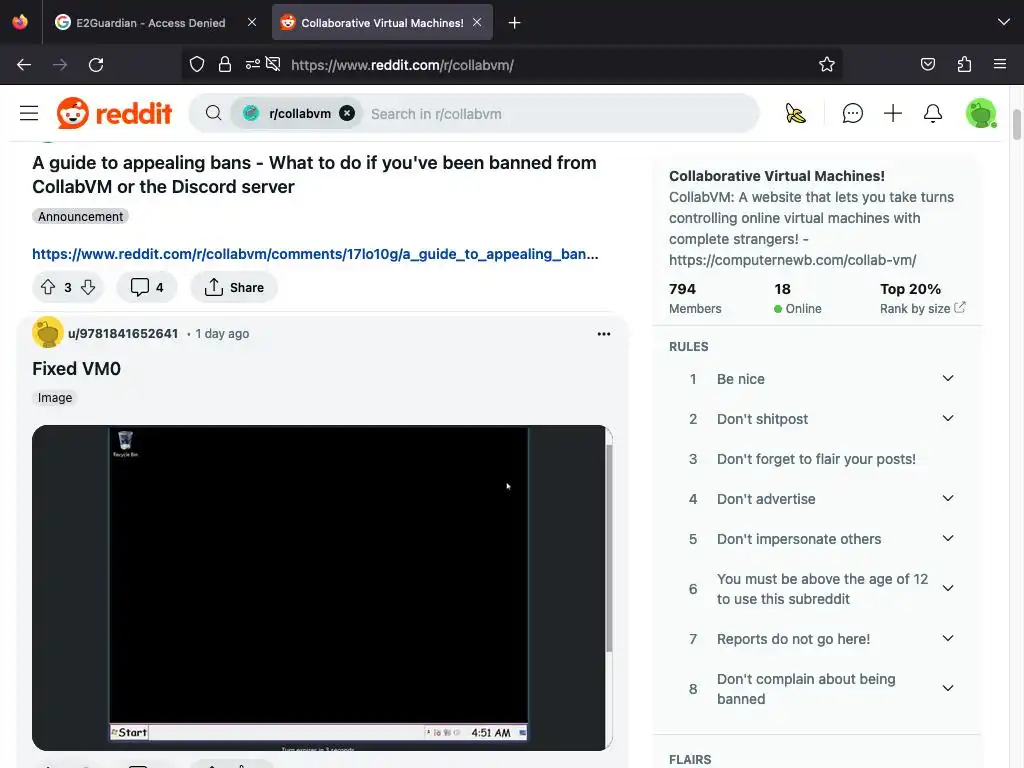Viewport: 1024px width, 768px height.
Task: Open browser extensions puzzle icon
Action: [x=964, y=65]
